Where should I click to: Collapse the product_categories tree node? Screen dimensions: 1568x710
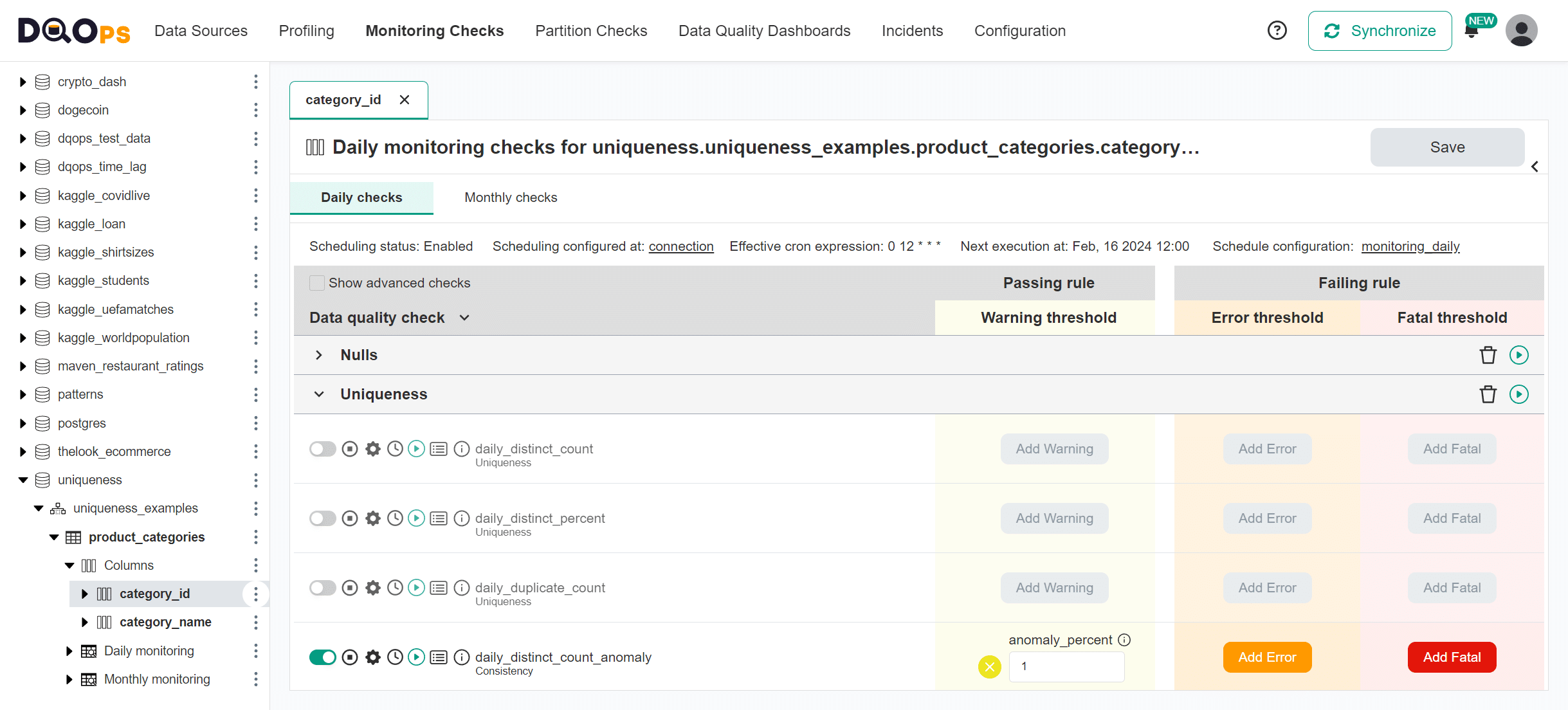click(53, 537)
